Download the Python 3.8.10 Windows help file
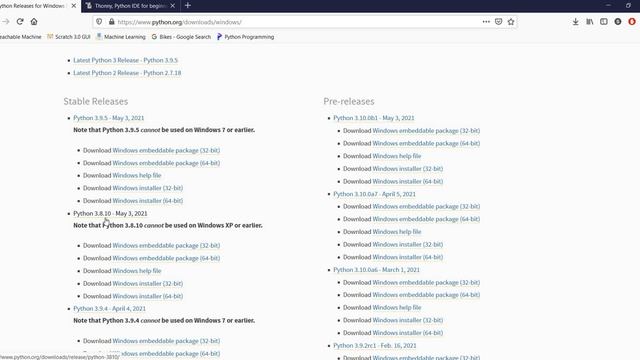 pos(137,271)
